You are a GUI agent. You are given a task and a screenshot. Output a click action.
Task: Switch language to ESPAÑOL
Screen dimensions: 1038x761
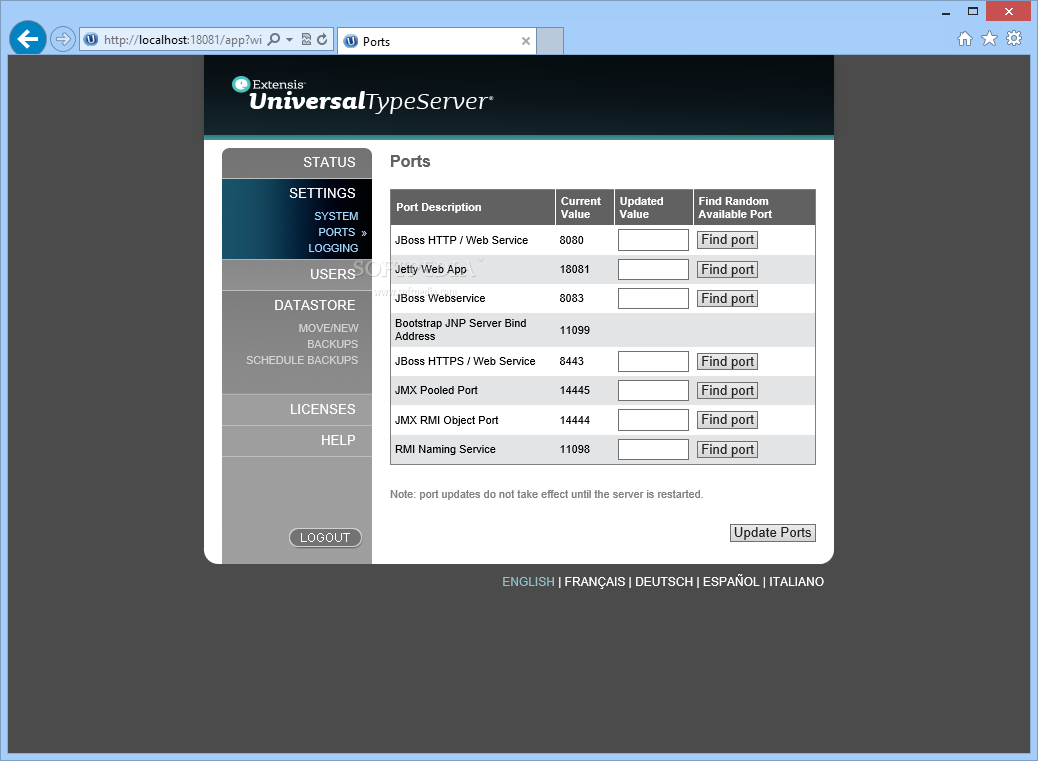point(731,582)
